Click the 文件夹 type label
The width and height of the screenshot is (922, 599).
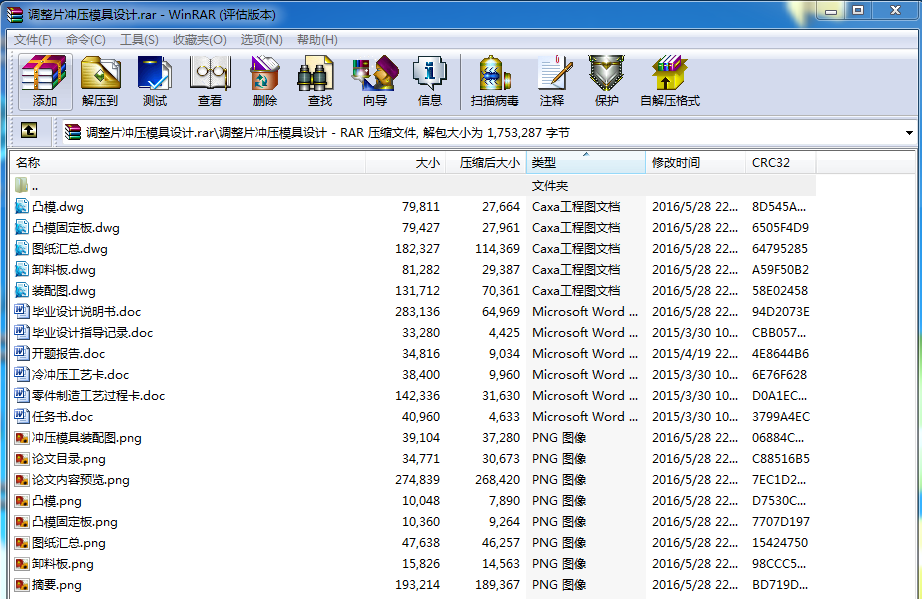coord(550,186)
